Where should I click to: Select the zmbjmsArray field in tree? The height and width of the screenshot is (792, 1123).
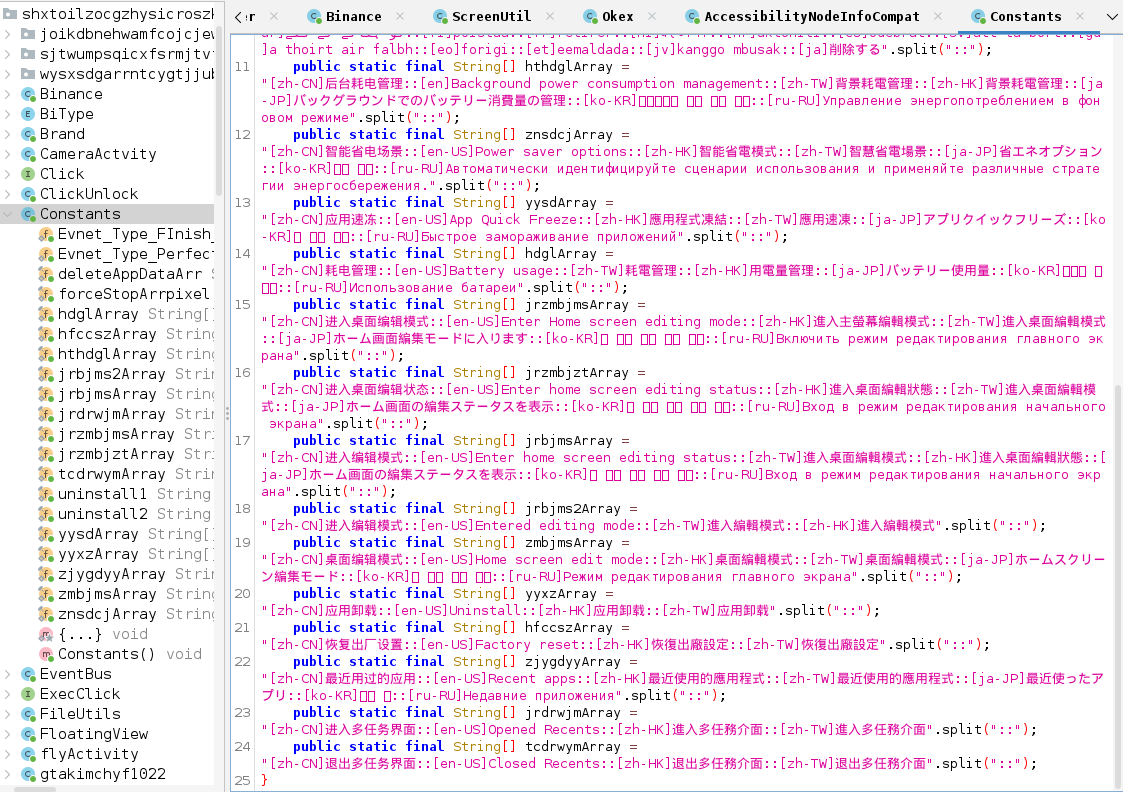107,594
